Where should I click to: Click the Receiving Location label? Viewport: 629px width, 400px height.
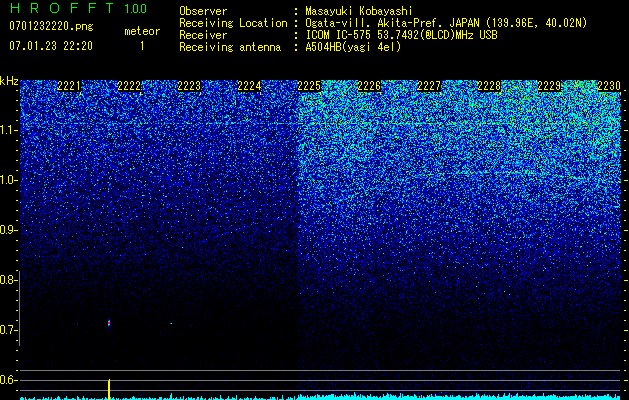233,23
